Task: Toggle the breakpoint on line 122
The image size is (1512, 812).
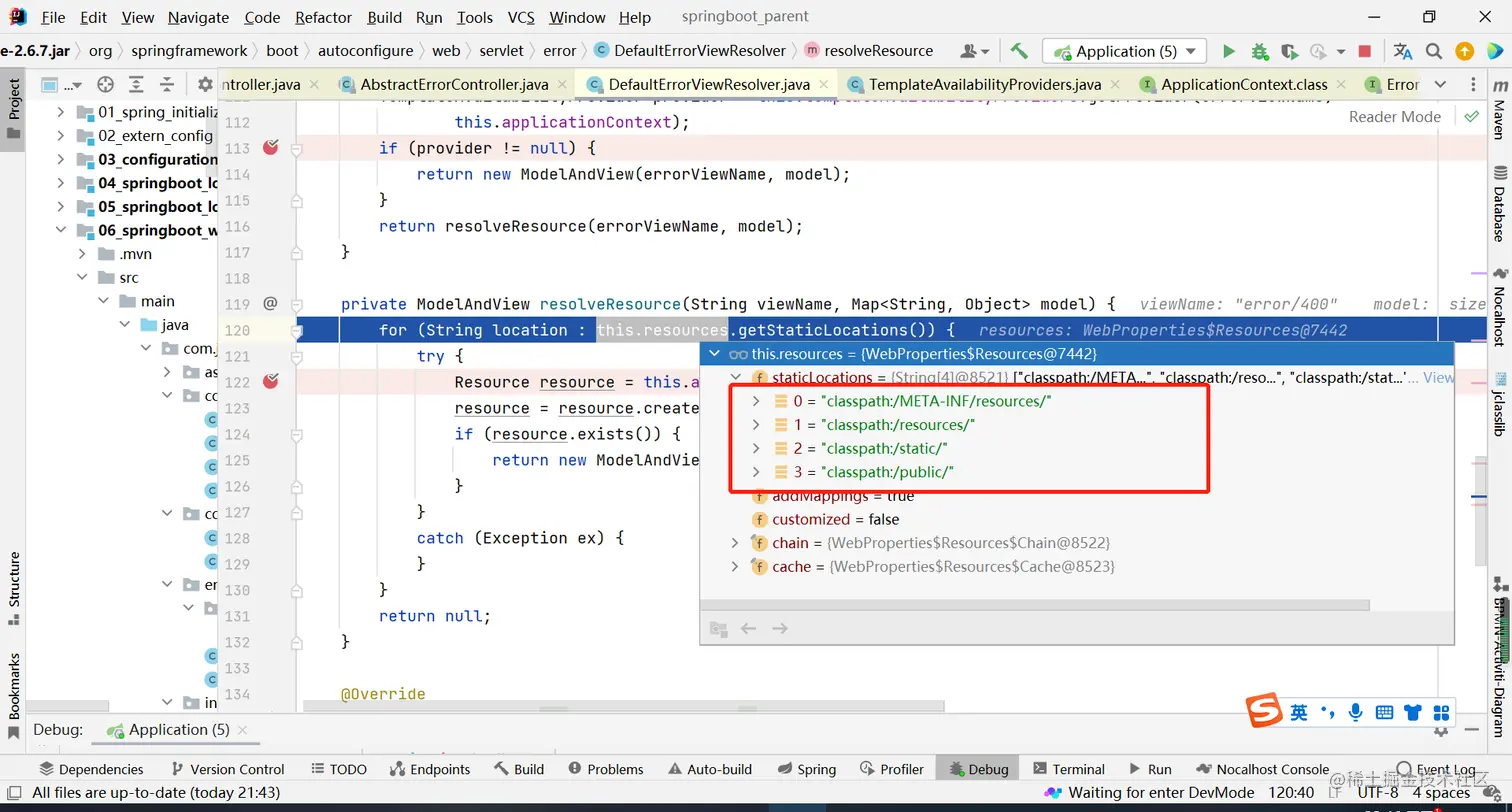Action: coord(270,381)
